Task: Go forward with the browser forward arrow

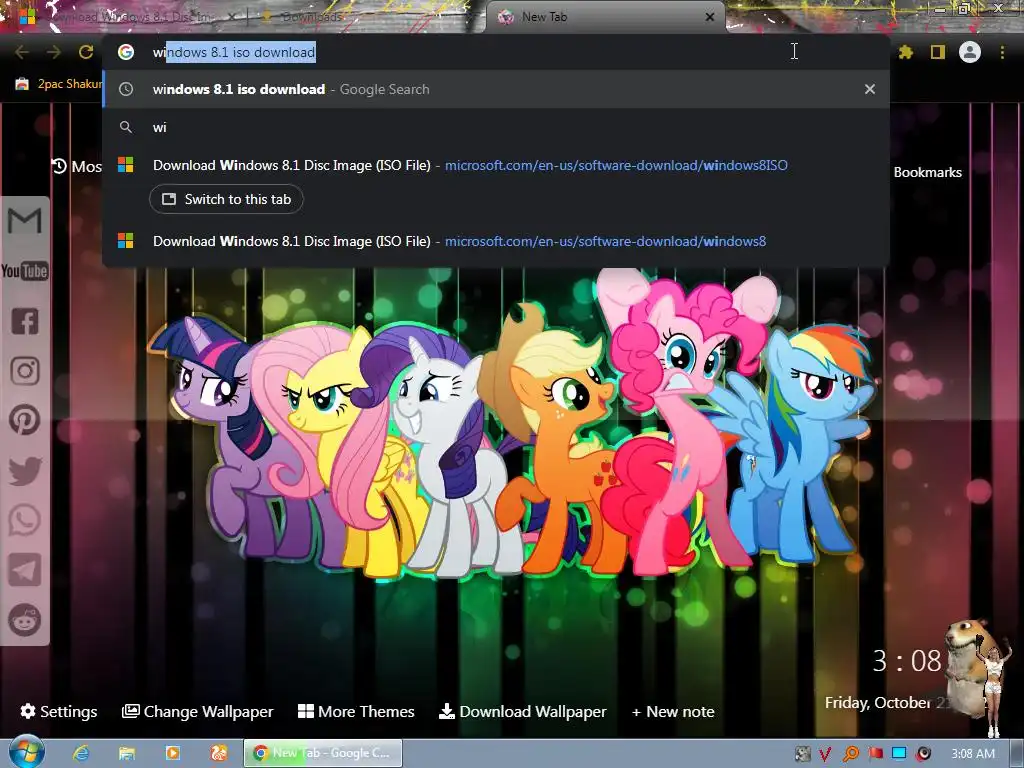Action: tap(54, 52)
